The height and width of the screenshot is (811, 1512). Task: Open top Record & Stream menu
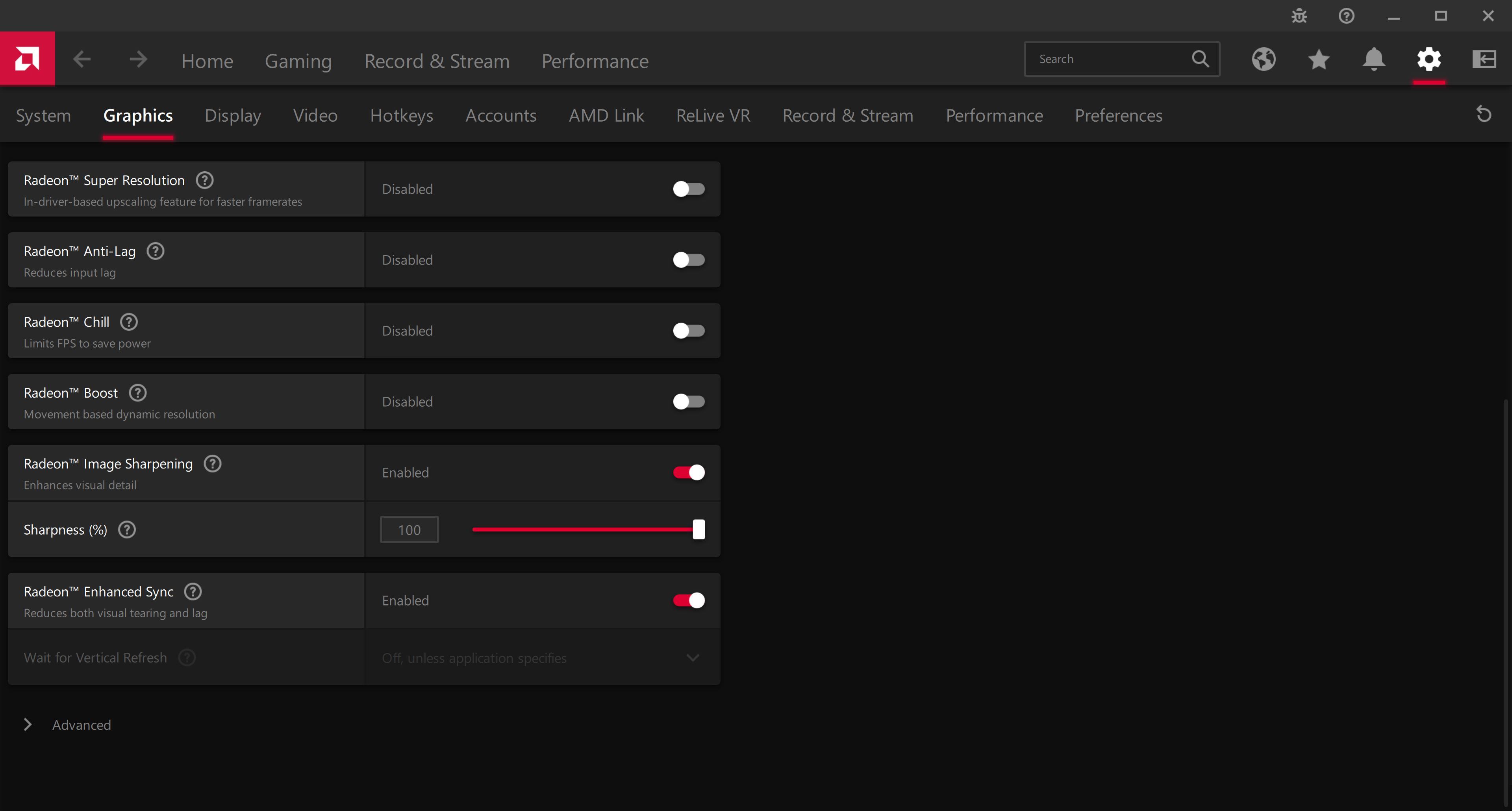(x=437, y=61)
